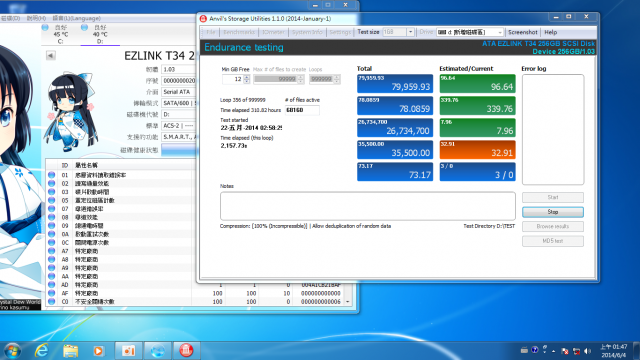Open the Benchmarks menu in Anvil
640x360 pixels.
point(239,32)
